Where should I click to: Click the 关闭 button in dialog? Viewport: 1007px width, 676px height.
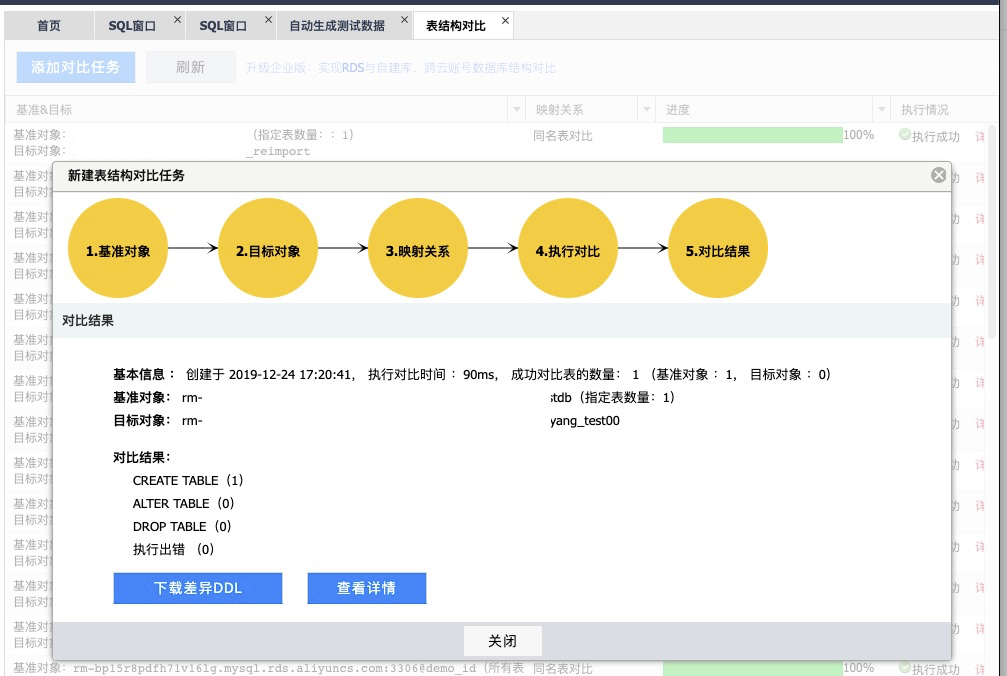[x=502, y=641]
